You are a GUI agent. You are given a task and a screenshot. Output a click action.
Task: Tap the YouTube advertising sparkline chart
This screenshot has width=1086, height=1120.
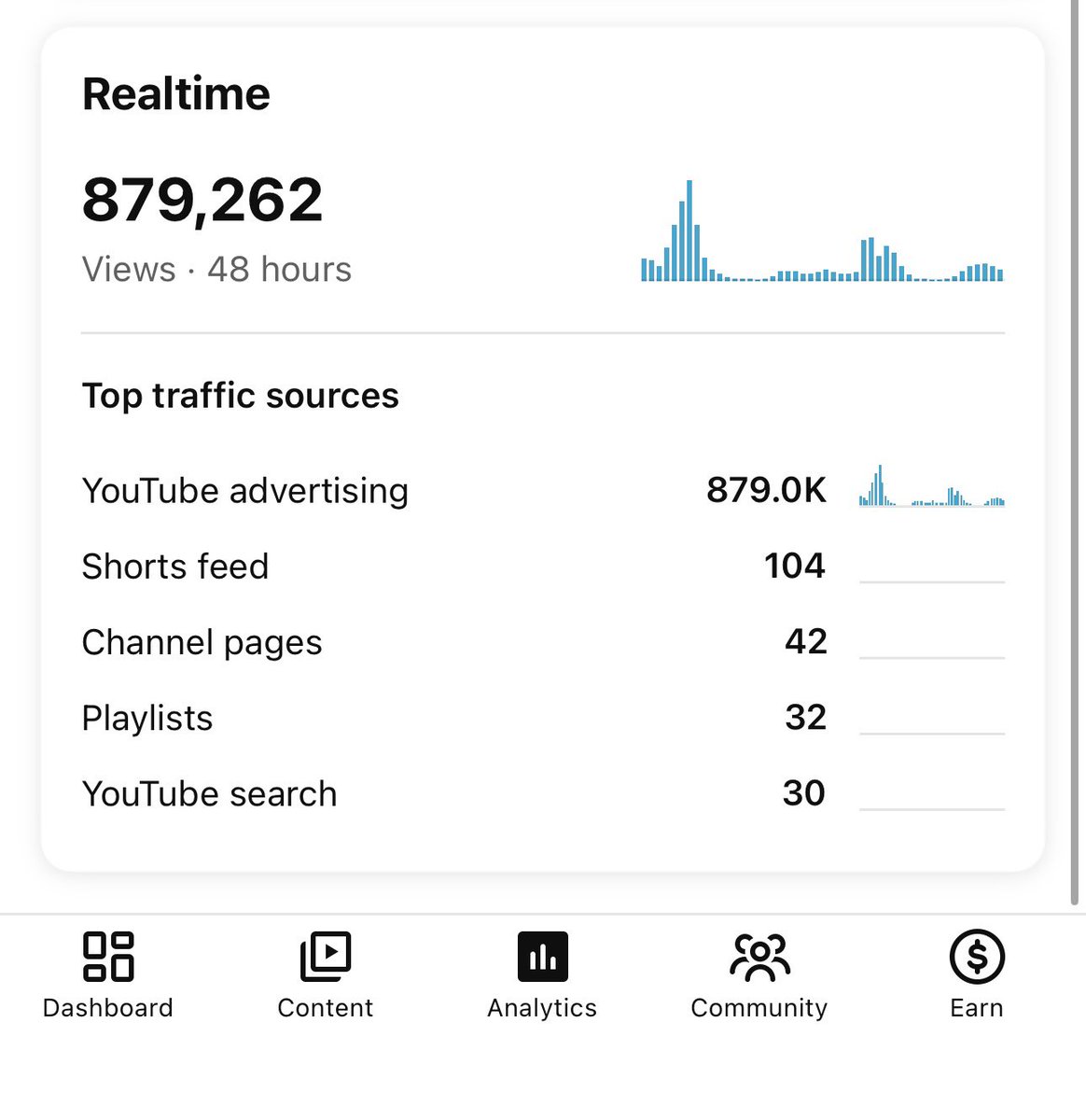tap(932, 485)
